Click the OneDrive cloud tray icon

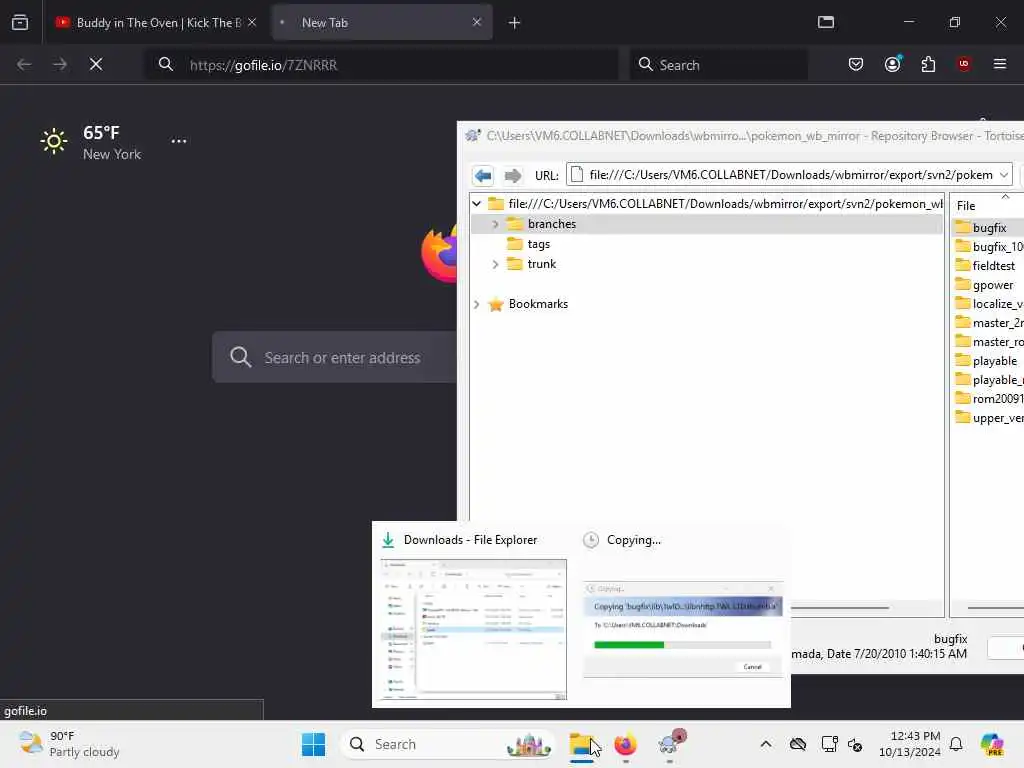click(x=797, y=744)
